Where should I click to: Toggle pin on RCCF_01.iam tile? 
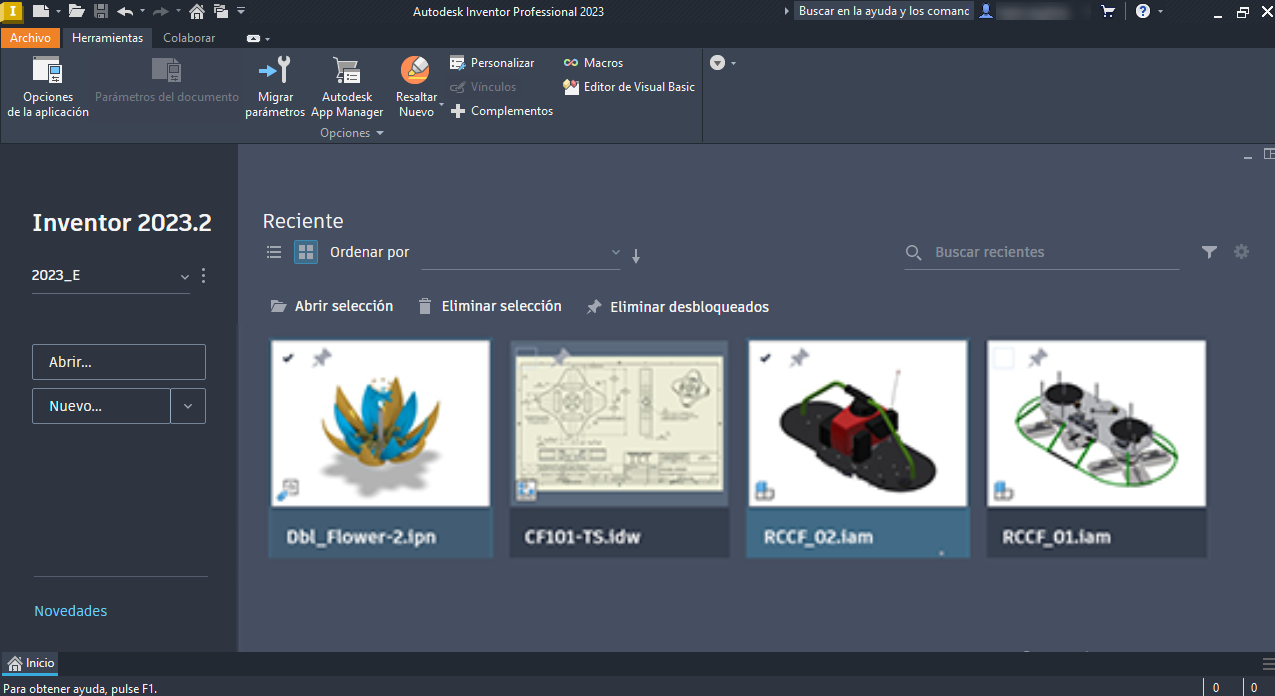click(x=1038, y=357)
